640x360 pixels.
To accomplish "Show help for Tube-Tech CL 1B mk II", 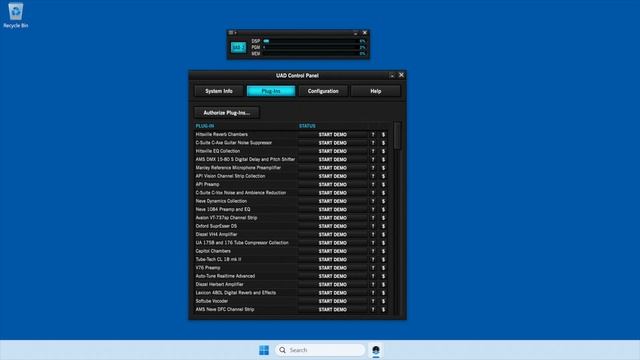I will point(373,260).
